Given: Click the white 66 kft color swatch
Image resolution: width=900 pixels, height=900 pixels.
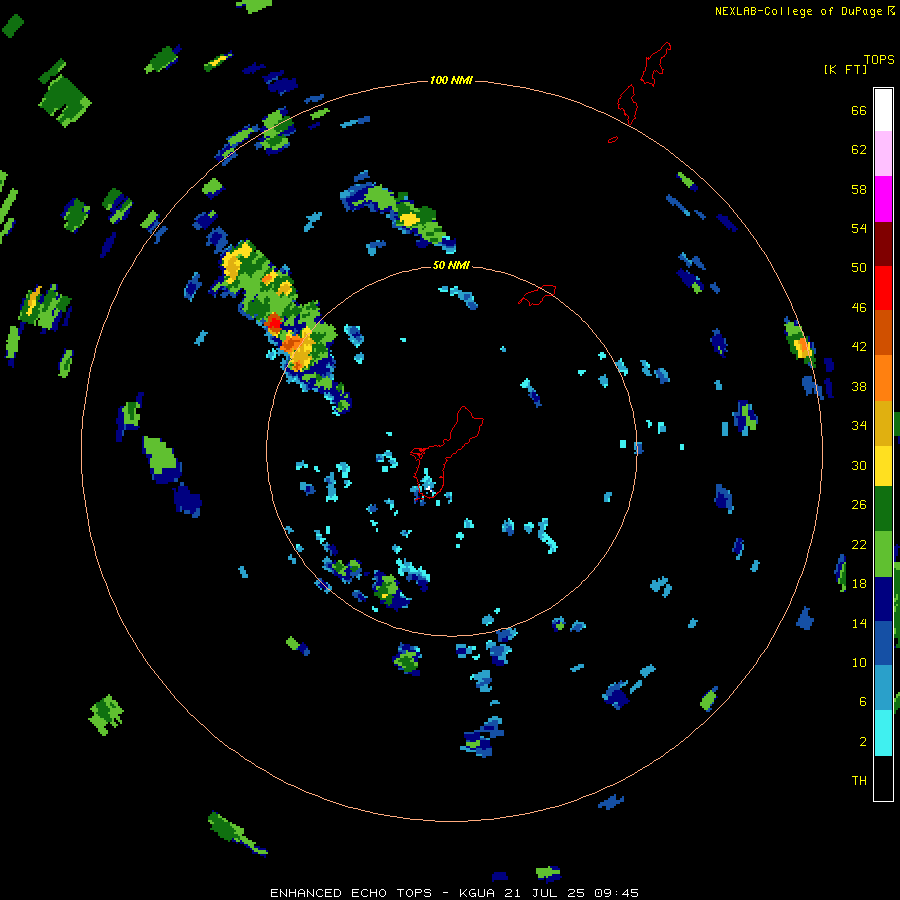Looking at the screenshot, I should [883, 110].
